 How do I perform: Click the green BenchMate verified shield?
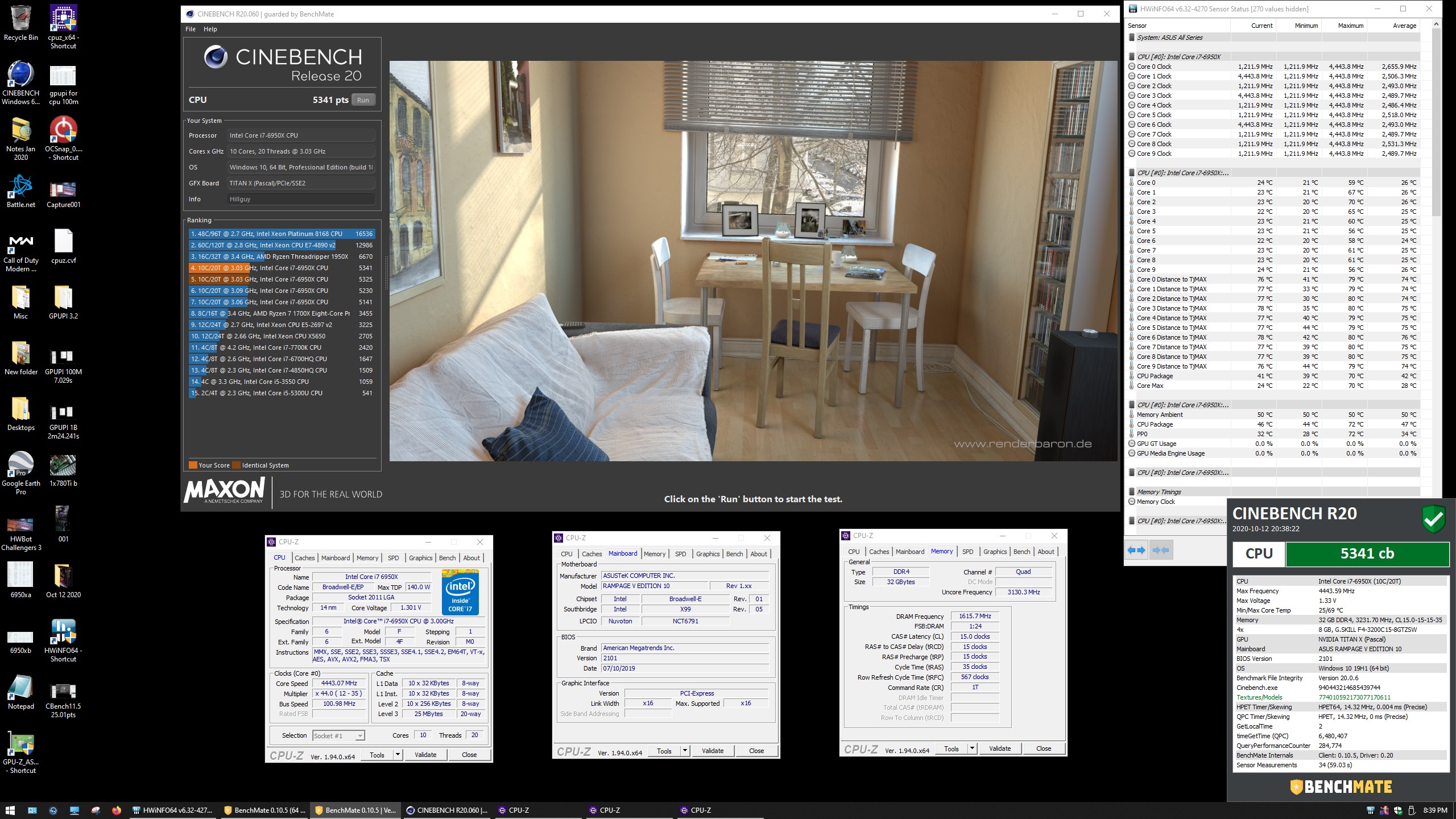[1433, 518]
